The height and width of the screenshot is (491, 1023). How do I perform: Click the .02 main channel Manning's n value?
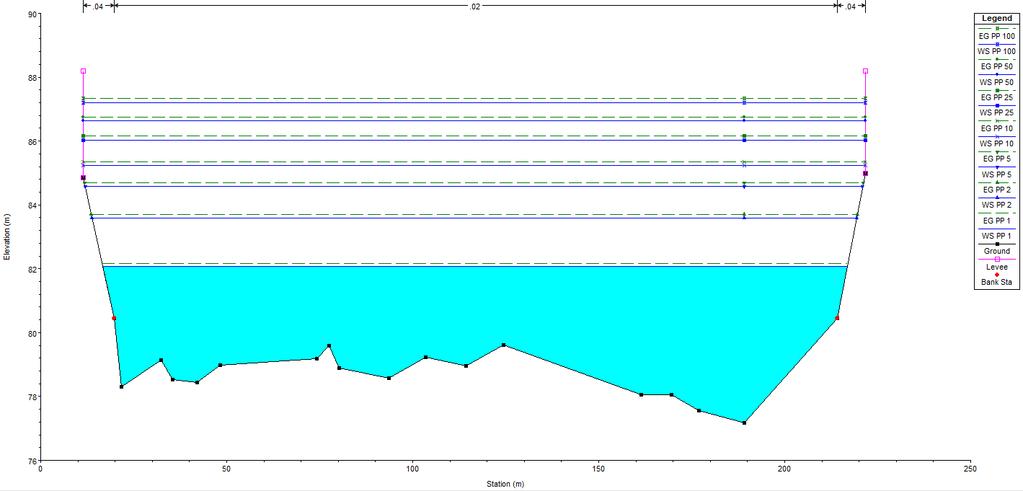pos(475,7)
